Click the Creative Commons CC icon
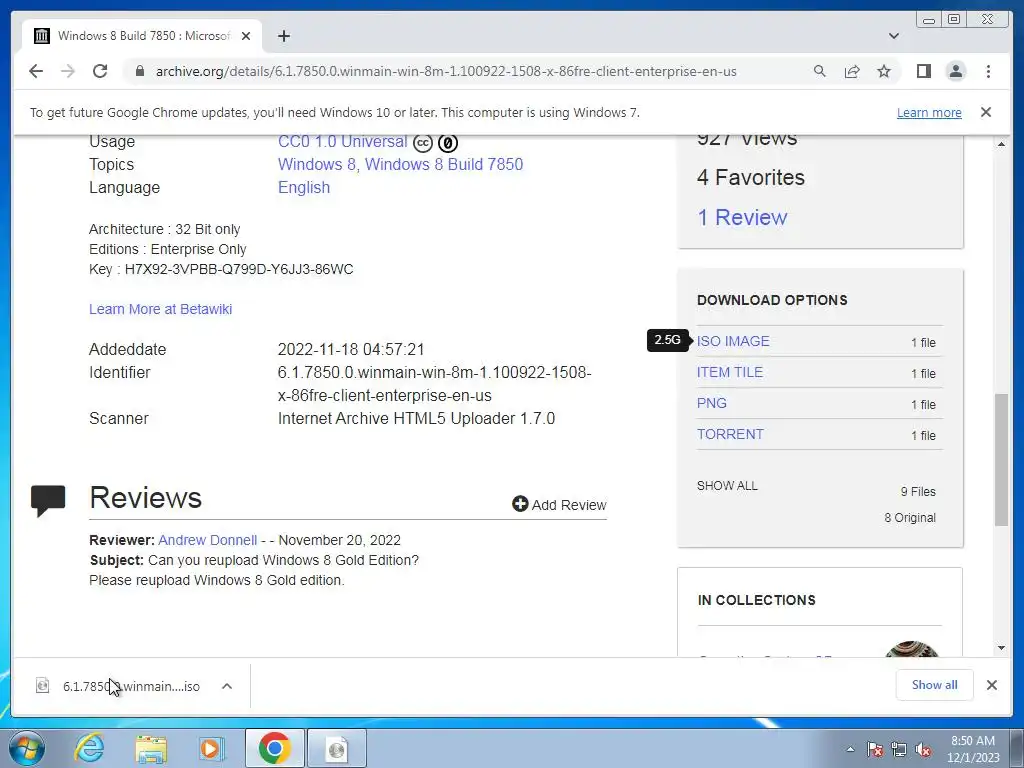The height and width of the screenshot is (768, 1024). pyautogui.click(x=423, y=142)
